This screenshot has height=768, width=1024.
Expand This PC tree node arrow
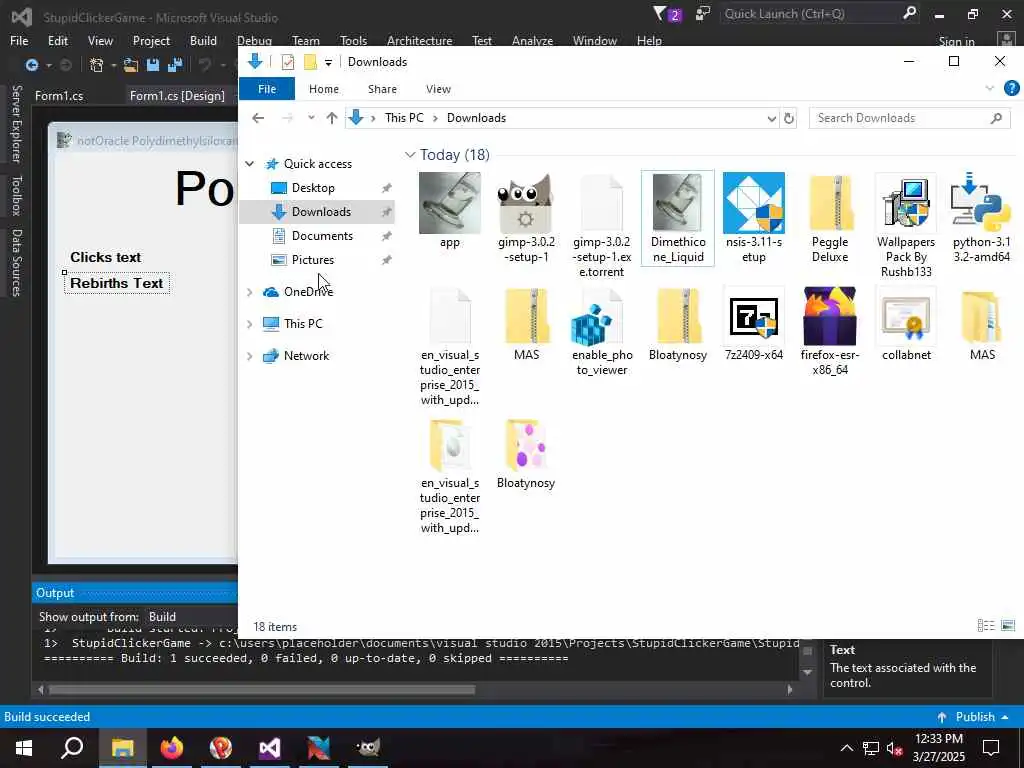[249, 324]
